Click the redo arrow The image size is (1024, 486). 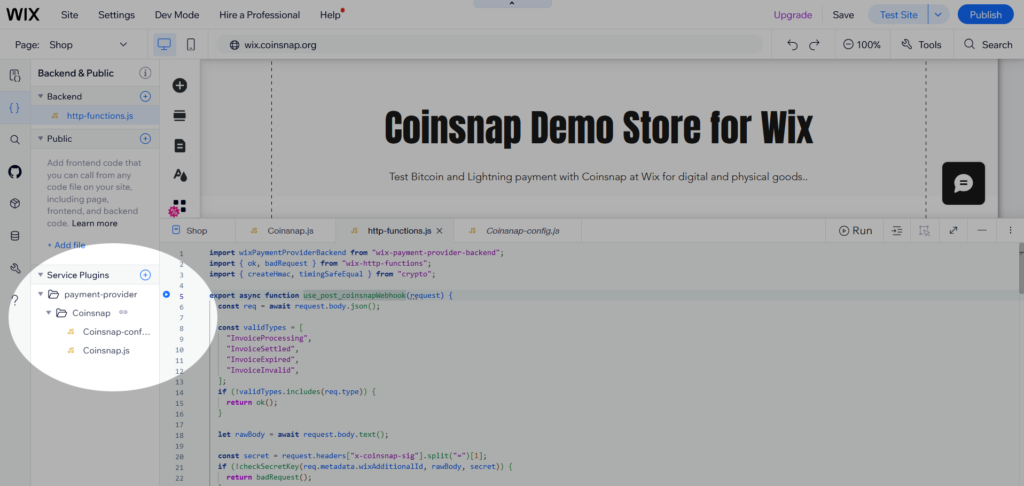click(815, 45)
